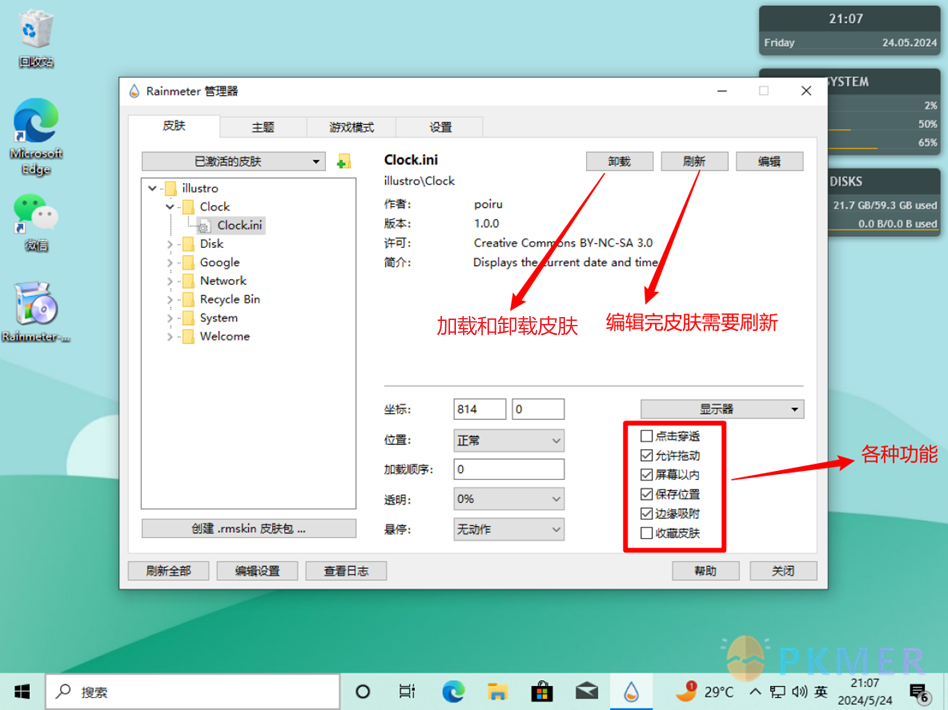Open the 显示器 dropdown
Image resolution: width=948 pixels, height=710 pixels.
pos(722,409)
